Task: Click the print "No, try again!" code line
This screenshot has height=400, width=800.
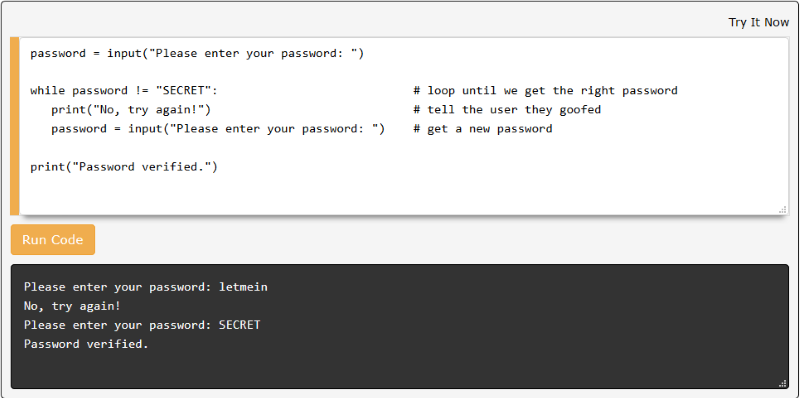Action: pyautogui.click(x=131, y=109)
